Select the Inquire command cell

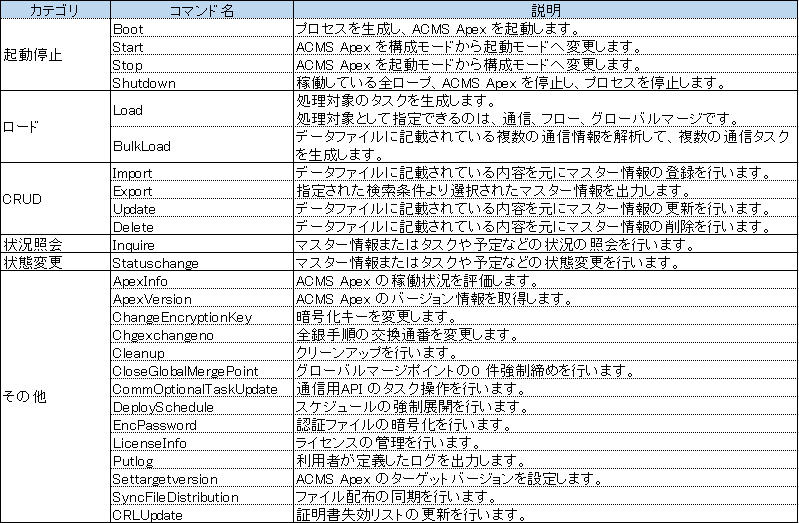pos(201,244)
